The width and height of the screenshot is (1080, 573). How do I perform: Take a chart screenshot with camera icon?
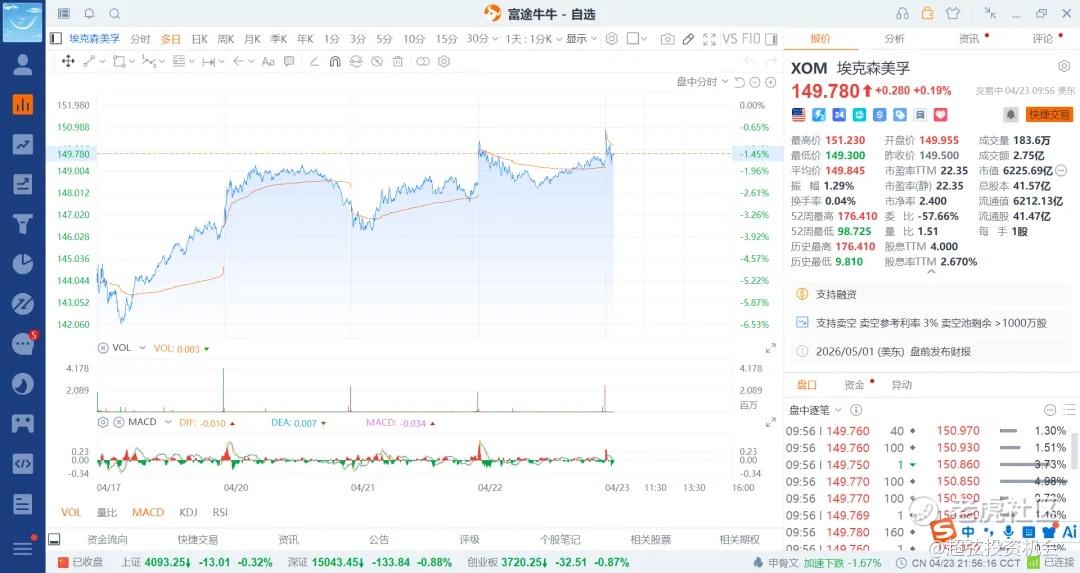pyautogui.click(x=667, y=39)
